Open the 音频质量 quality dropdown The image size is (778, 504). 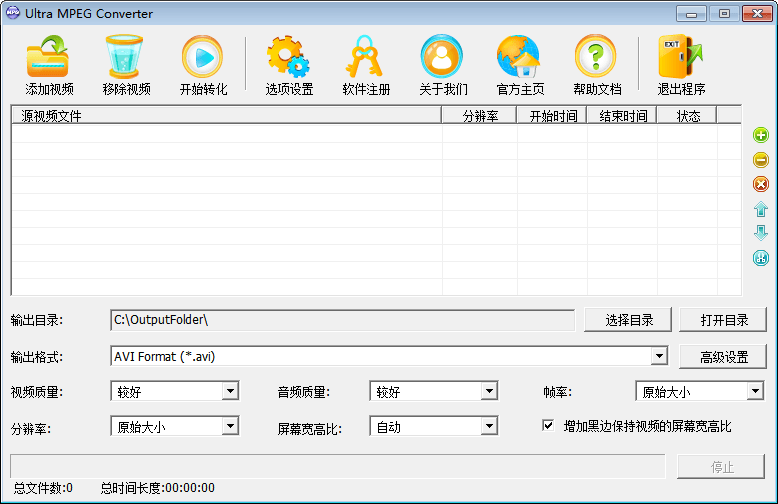(x=489, y=391)
